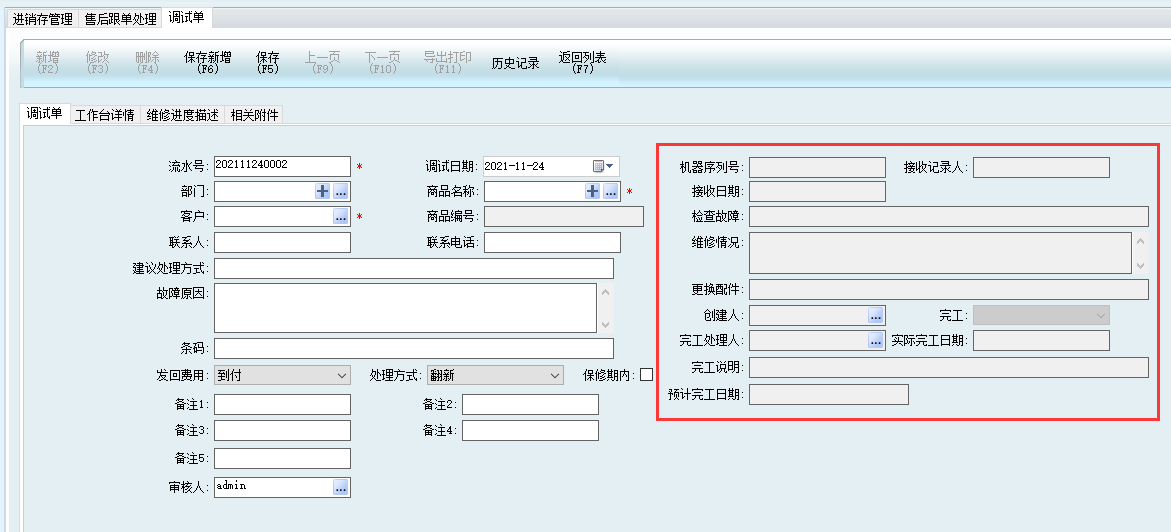Open the 相关附件 tab

[254, 115]
